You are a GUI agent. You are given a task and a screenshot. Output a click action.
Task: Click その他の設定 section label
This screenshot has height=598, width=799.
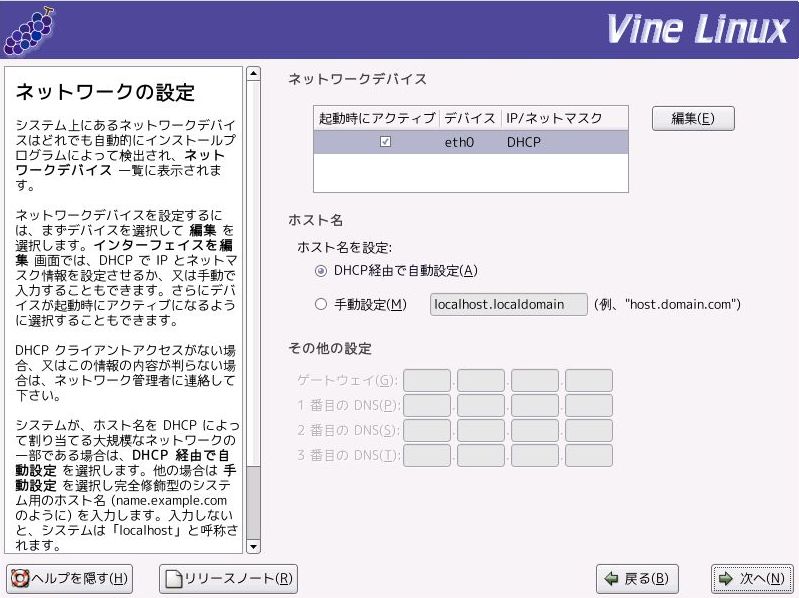(x=330, y=348)
